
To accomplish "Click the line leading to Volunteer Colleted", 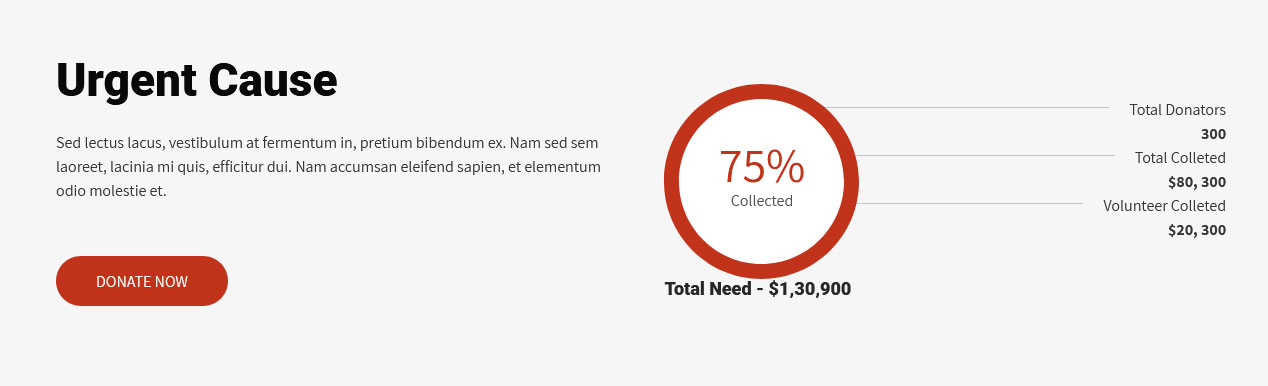I will [970, 203].
